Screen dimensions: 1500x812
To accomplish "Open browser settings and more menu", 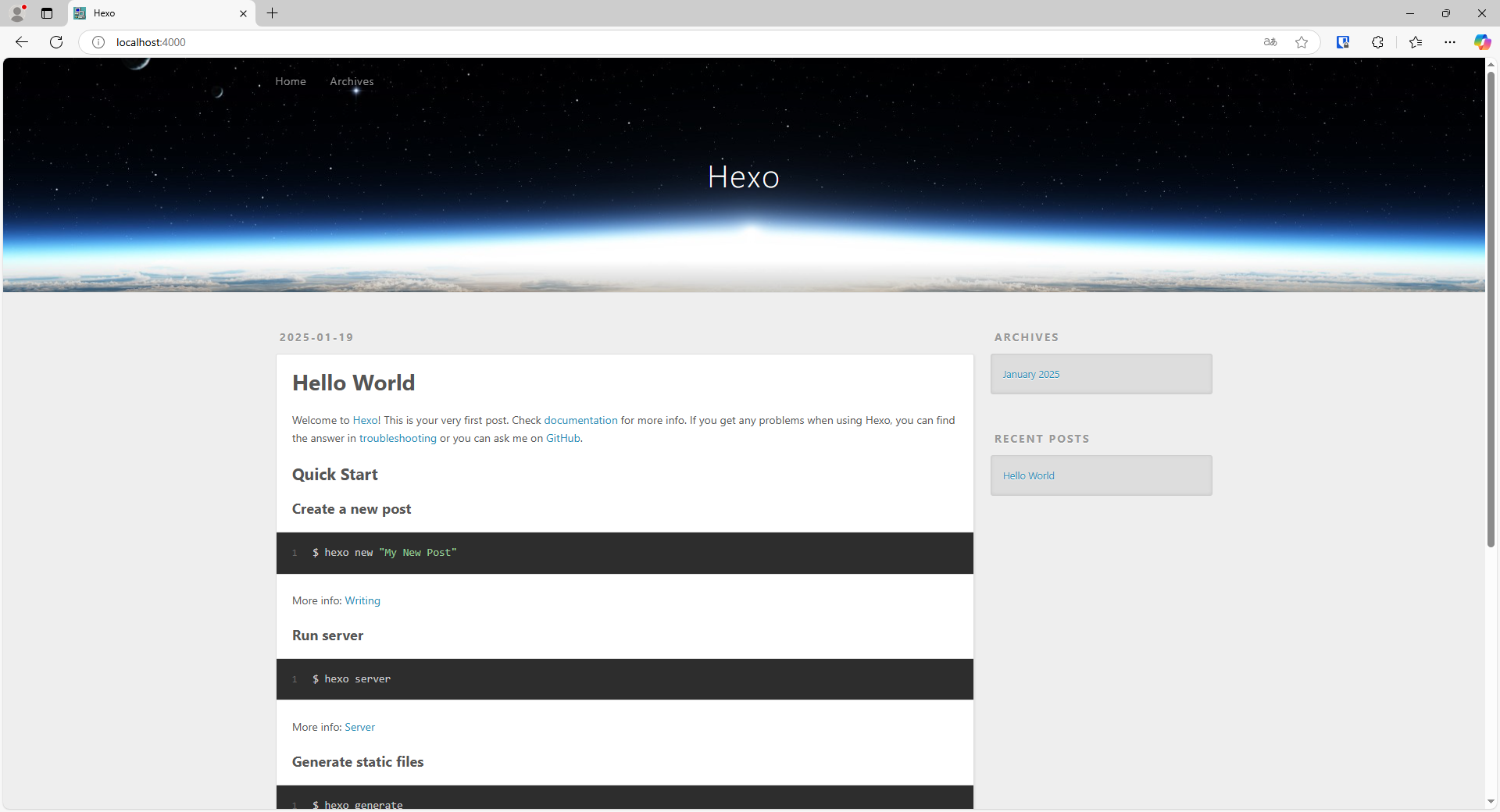I will 1450,42.
